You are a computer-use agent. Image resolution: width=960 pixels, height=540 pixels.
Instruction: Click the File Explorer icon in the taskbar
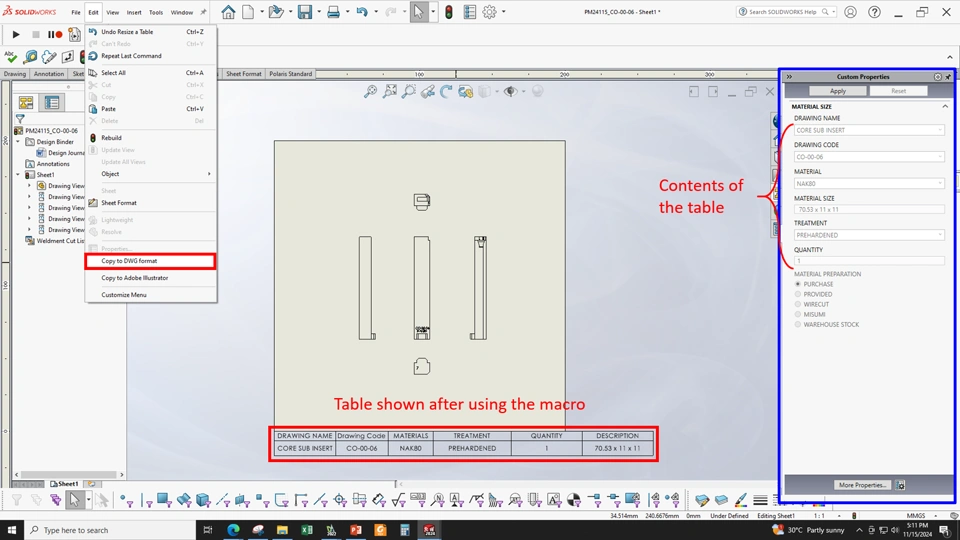tap(282, 530)
